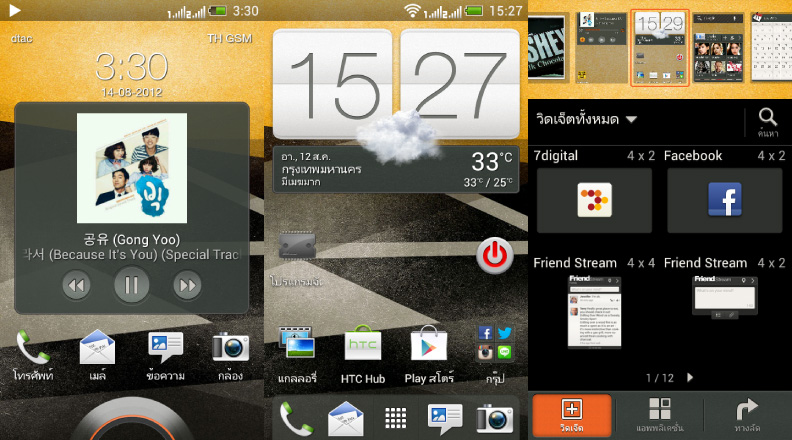This screenshot has height=440, width=792.
Task: Tap the 15 hour flip clock tile
Action: tap(332, 84)
